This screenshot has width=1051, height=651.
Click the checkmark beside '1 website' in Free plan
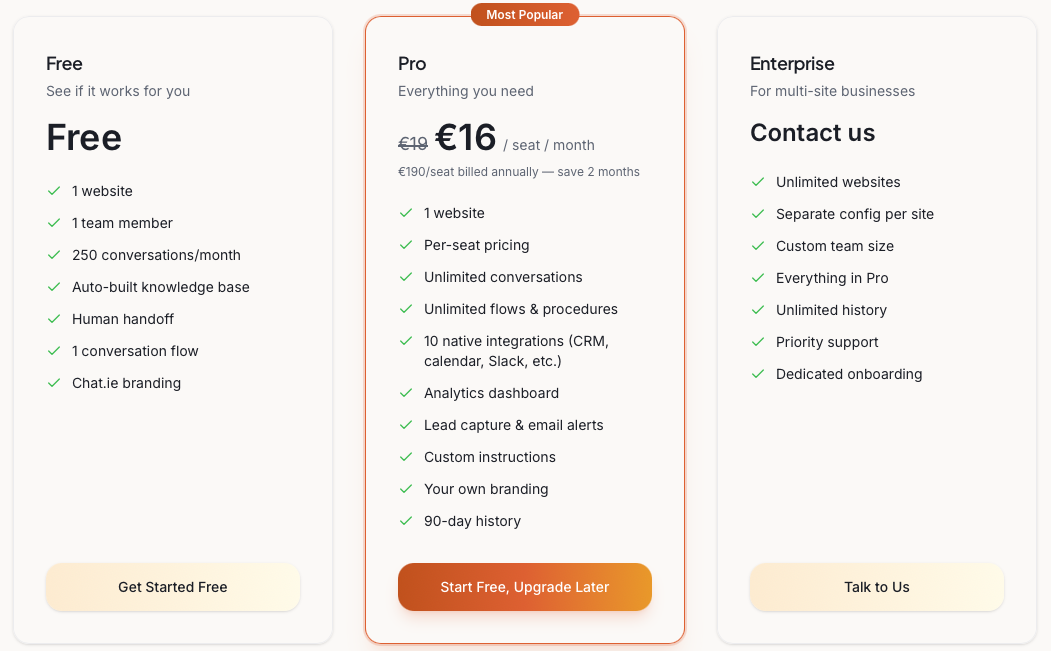point(54,191)
